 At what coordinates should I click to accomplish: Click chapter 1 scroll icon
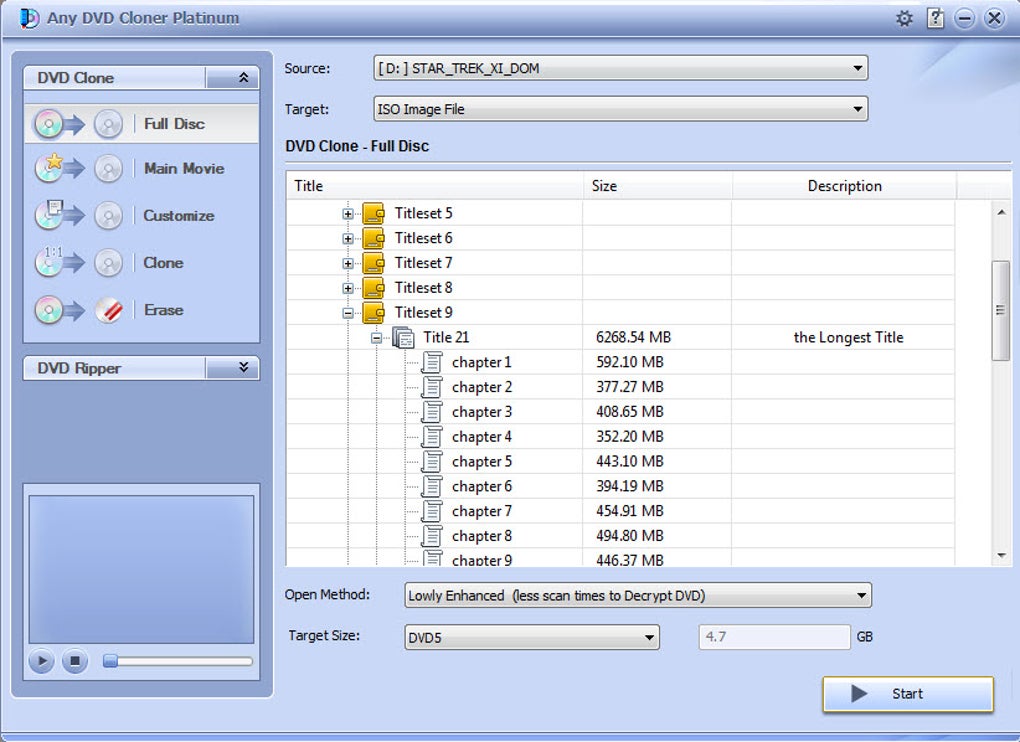[x=432, y=362]
